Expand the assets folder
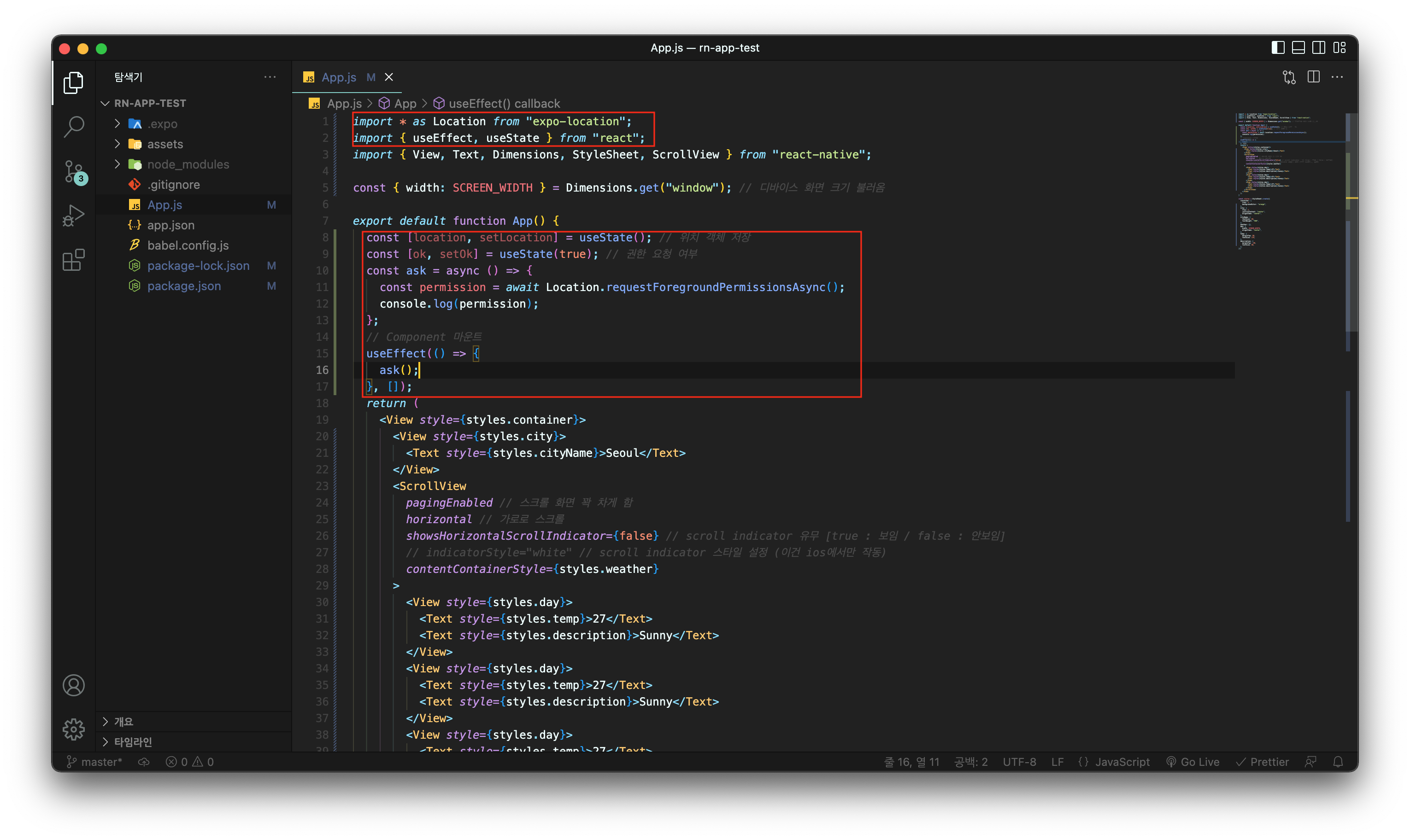The height and width of the screenshot is (840, 1410). [x=165, y=144]
